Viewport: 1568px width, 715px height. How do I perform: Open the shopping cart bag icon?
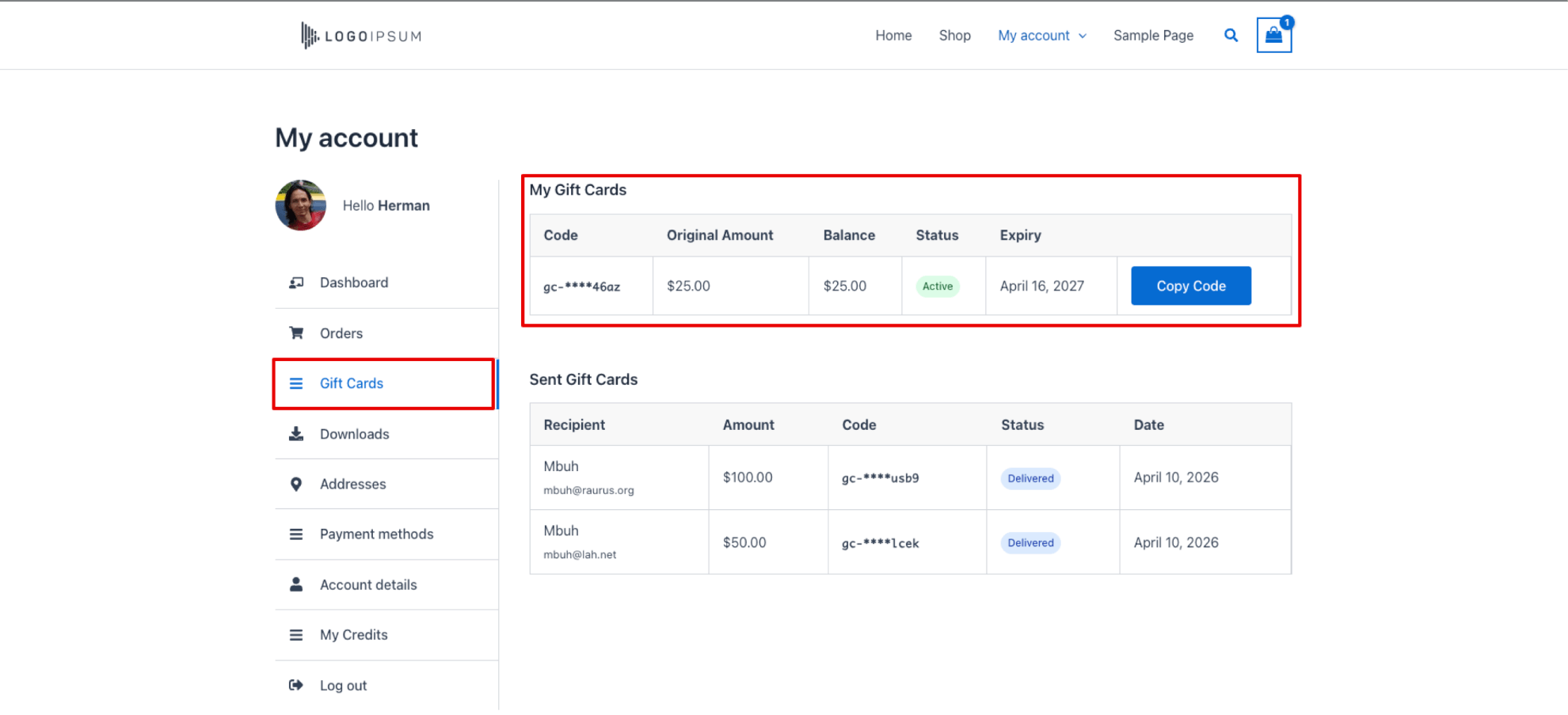coord(1273,36)
